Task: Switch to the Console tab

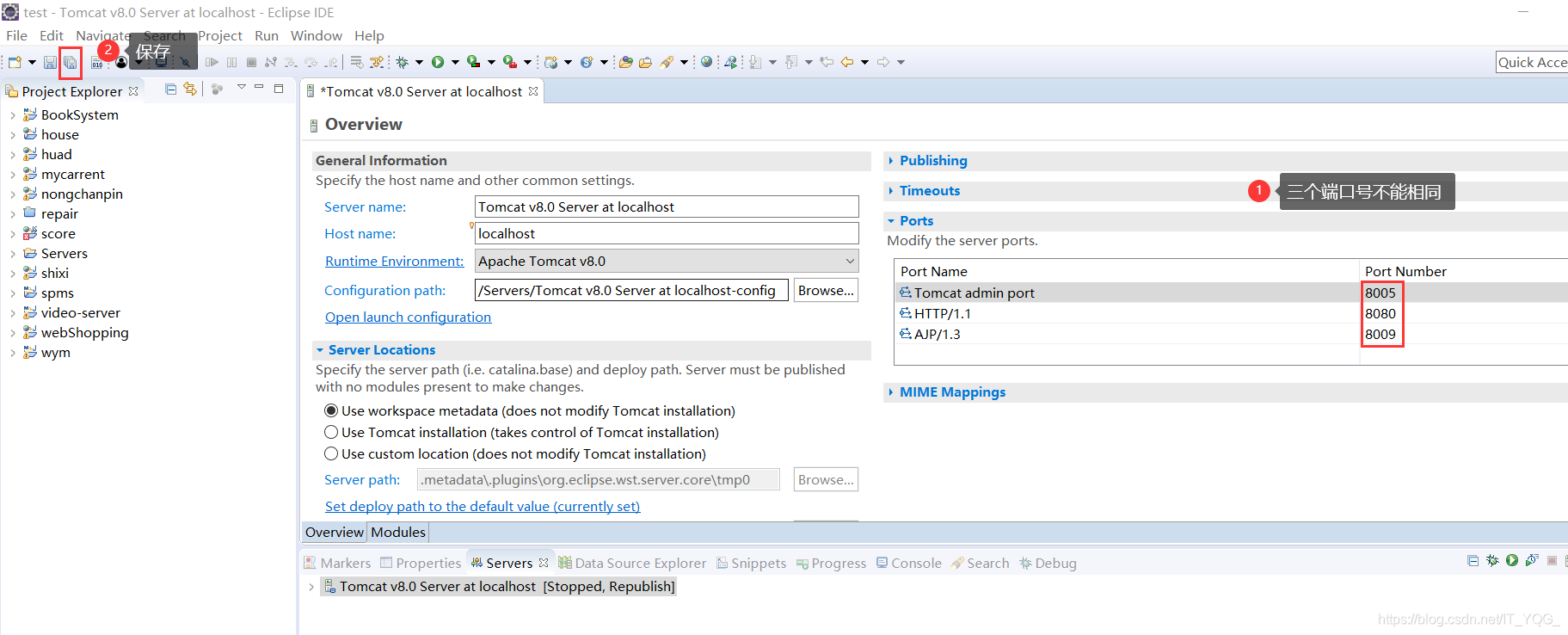Action: click(x=908, y=563)
